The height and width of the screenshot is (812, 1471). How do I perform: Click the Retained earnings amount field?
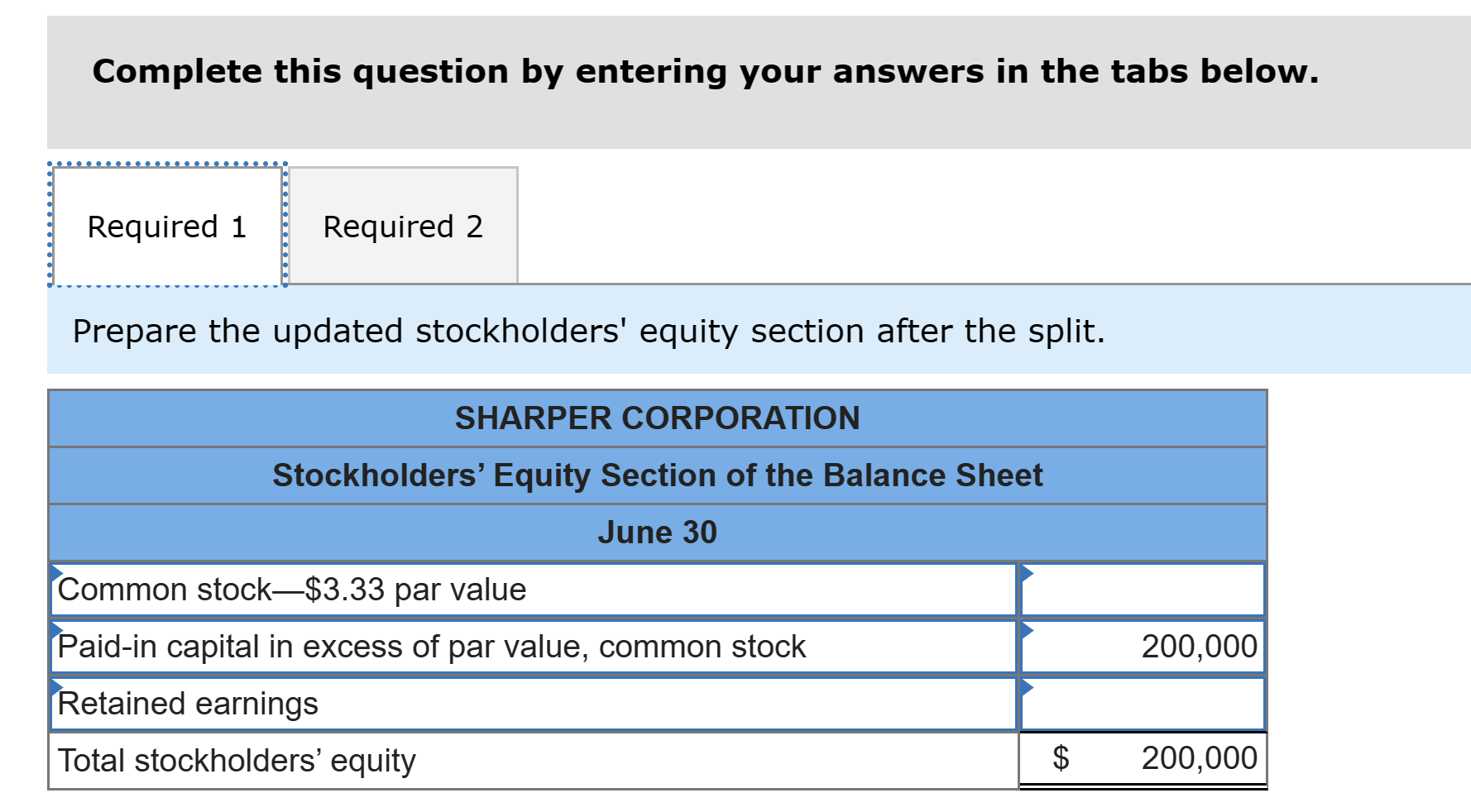click(x=1150, y=703)
